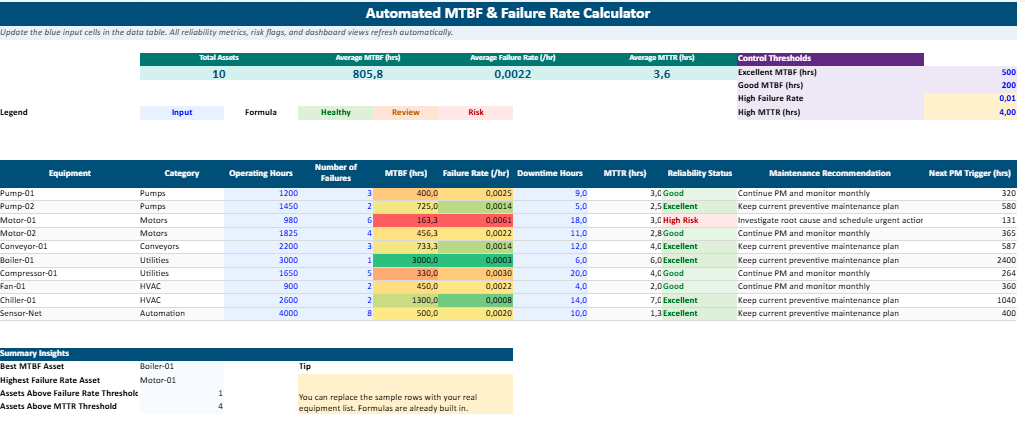Click the green Healthy legend swatch

click(x=335, y=112)
